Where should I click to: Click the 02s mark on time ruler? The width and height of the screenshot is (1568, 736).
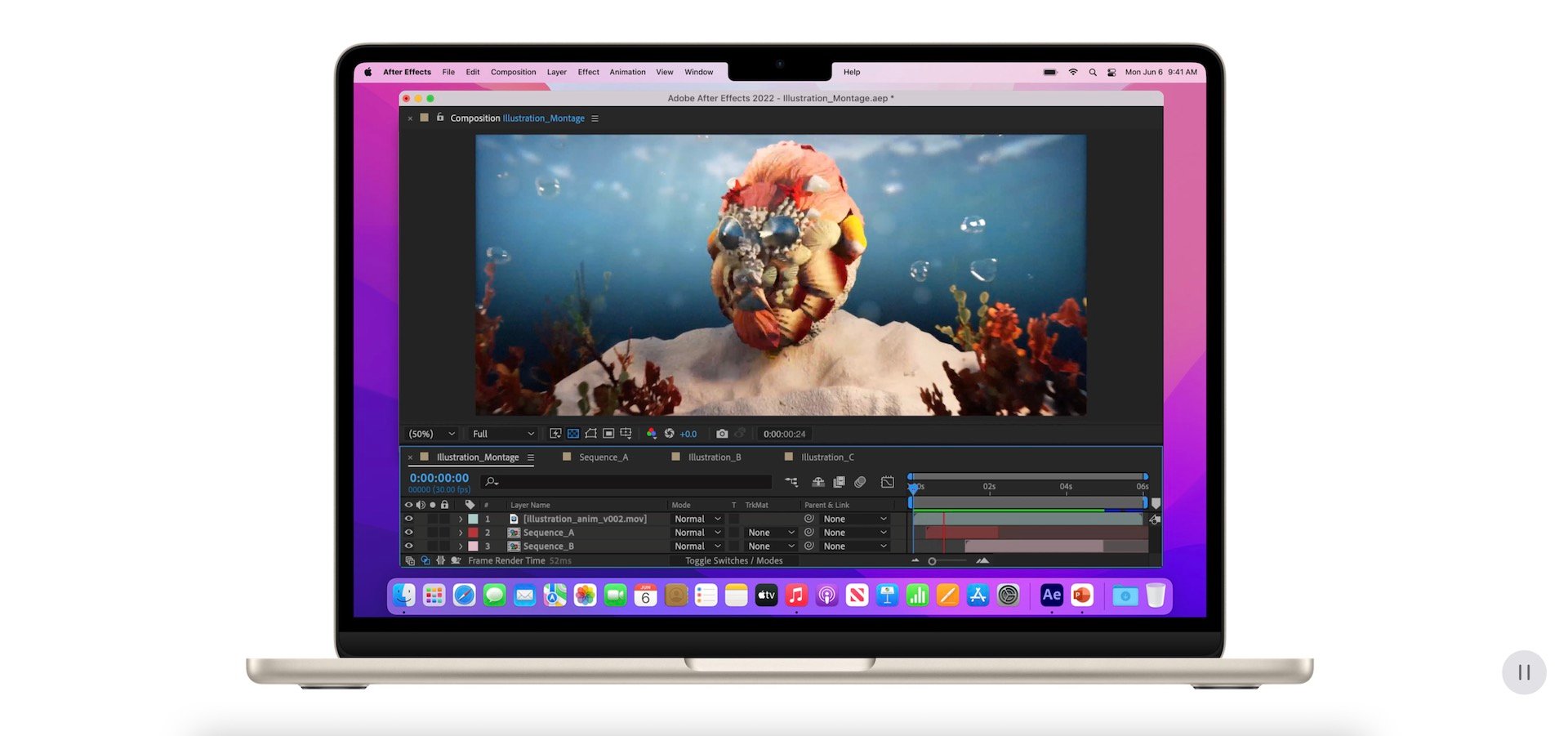(989, 487)
